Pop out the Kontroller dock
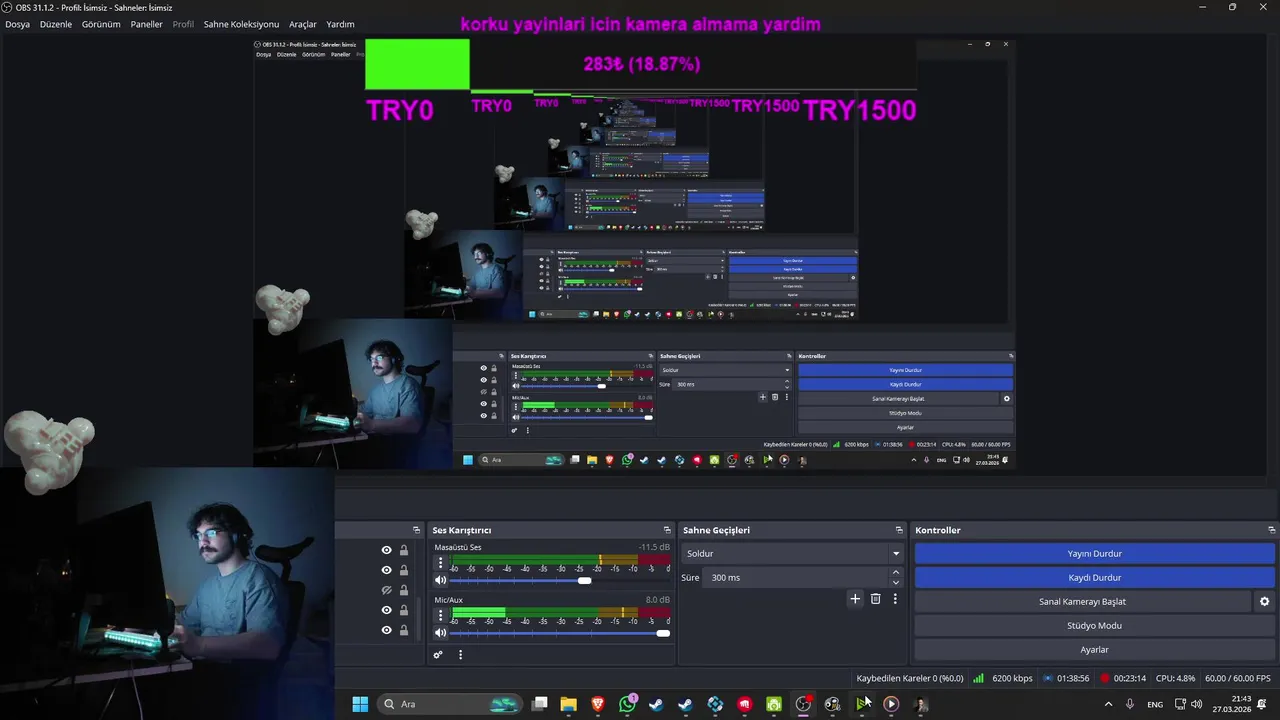 tap(1272, 530)
